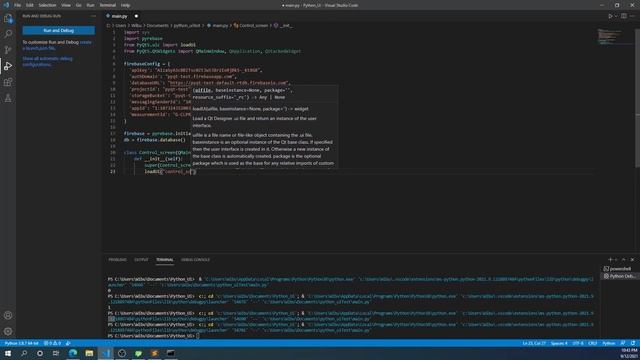
Task: Open the File menu
Action: [18, 5]
